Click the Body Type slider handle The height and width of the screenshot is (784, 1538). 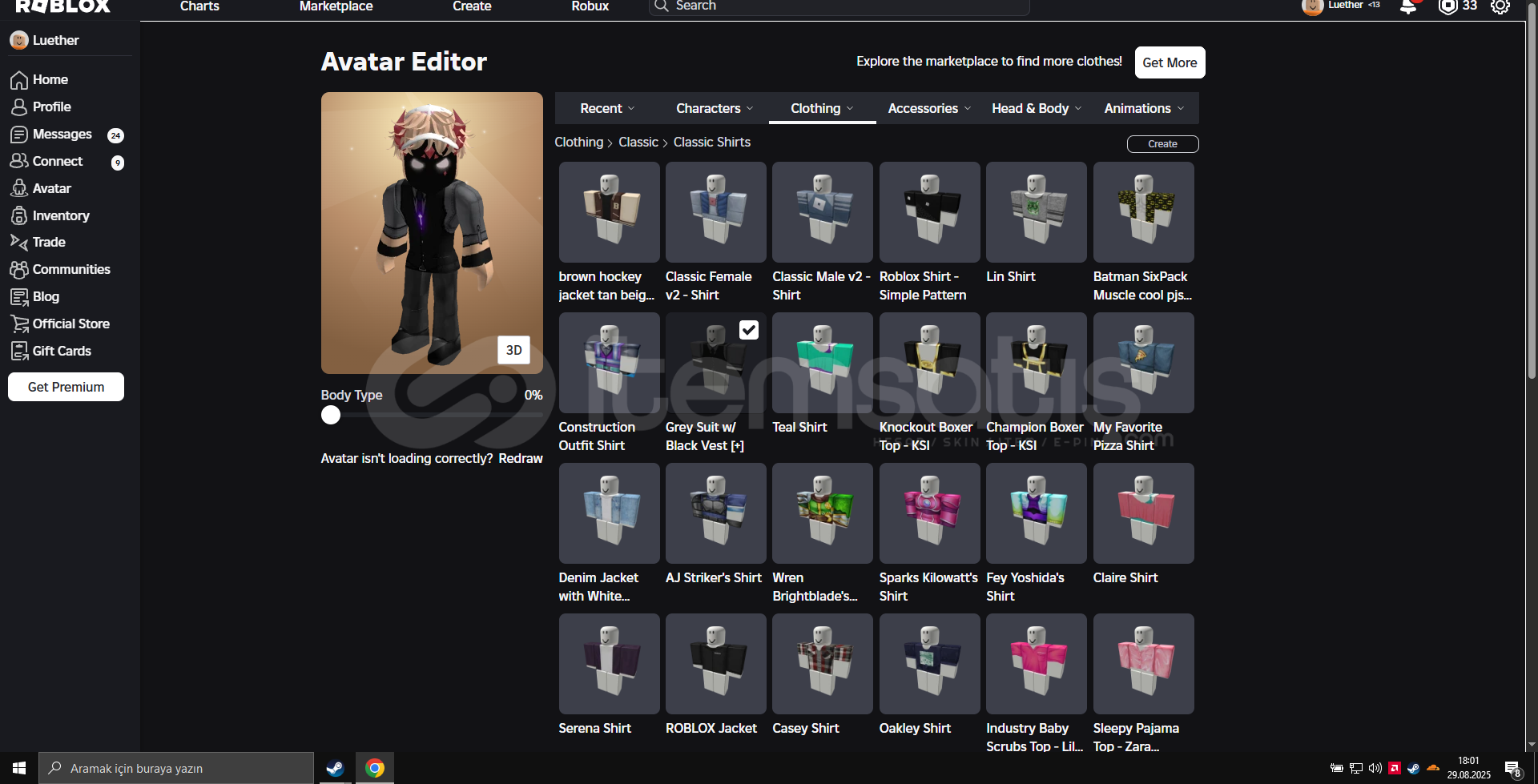point(331,415)
